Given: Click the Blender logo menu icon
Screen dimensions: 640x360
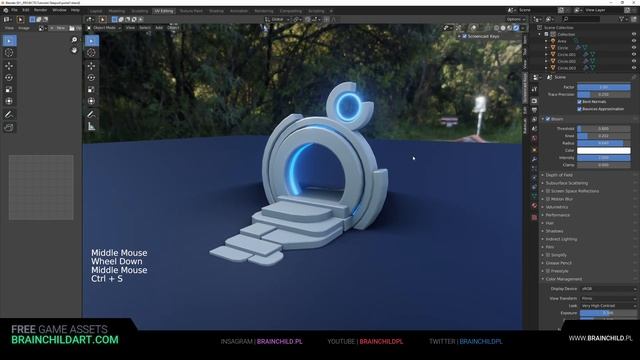Looking at the screenshot, I should coord(6,10).
